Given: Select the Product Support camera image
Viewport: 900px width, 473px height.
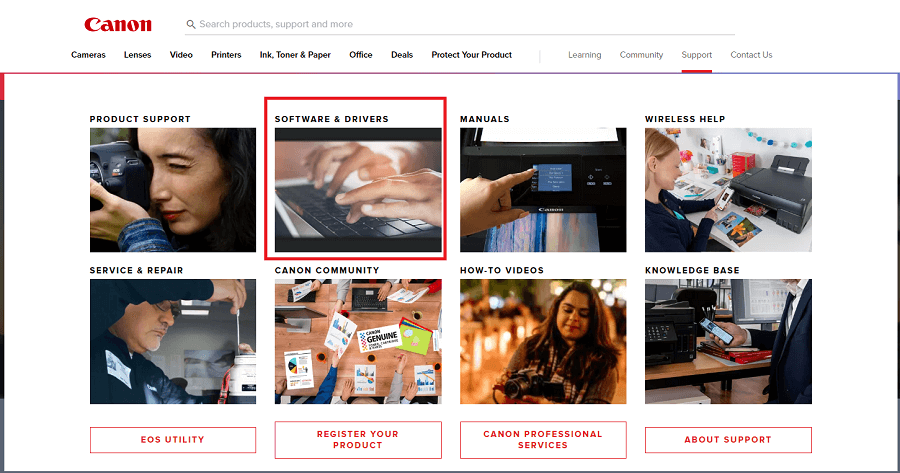Looking at the screenshot, I should tap(173, 189).
